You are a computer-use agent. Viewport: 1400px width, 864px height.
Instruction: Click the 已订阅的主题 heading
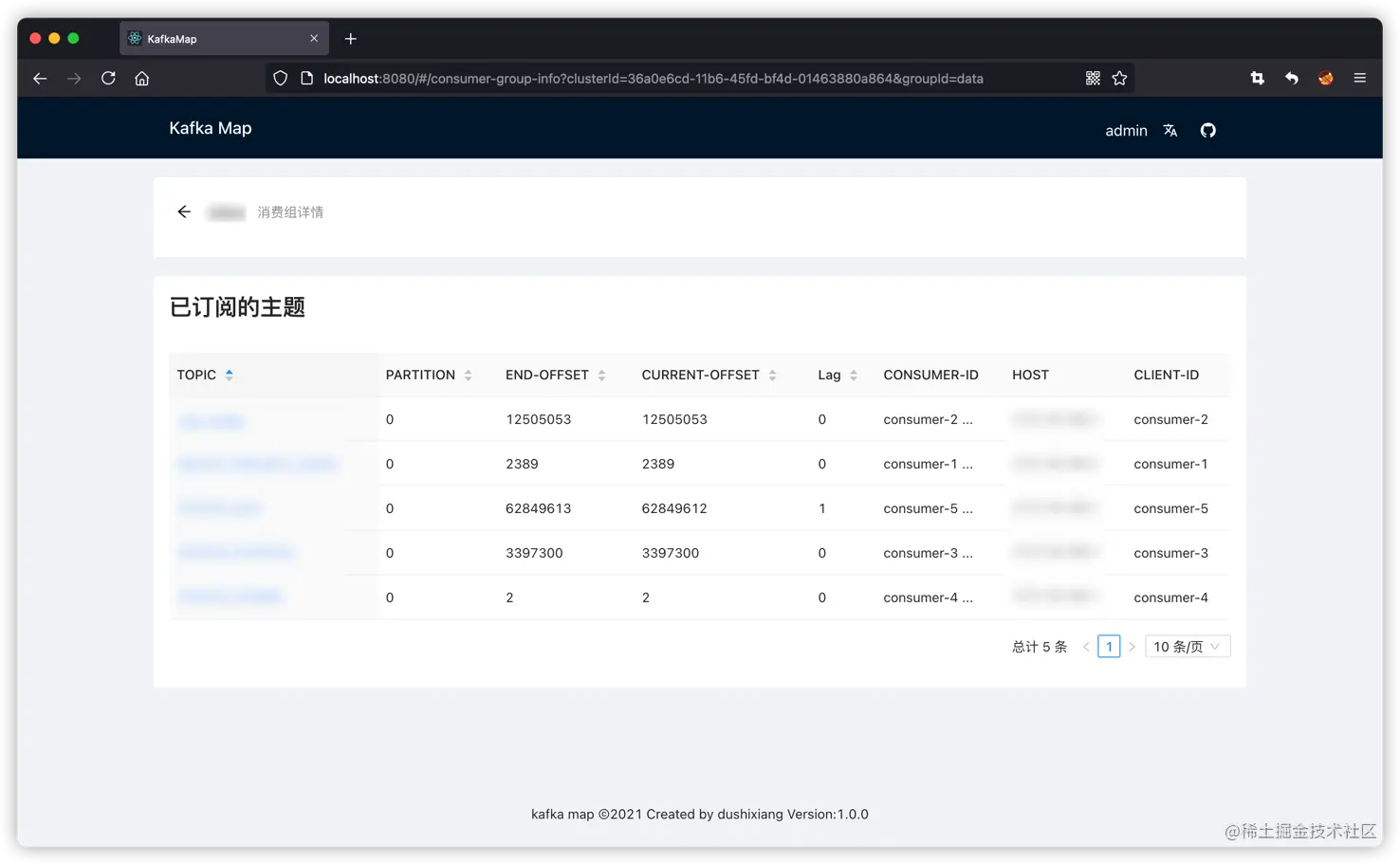pyautogui.click(x=237, y=307)
